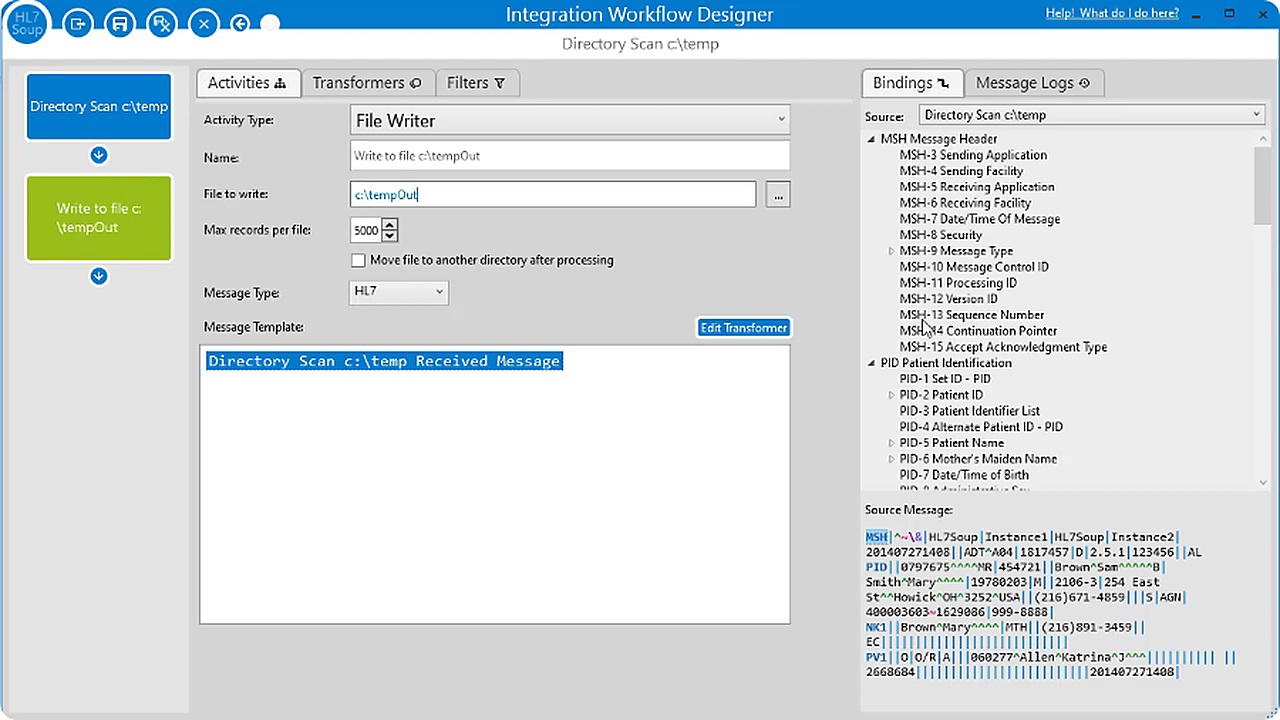This screenshot has height=720, width=1280.
Task: Expand the PID-2 Patient ID node
Action: click(891, 395)
